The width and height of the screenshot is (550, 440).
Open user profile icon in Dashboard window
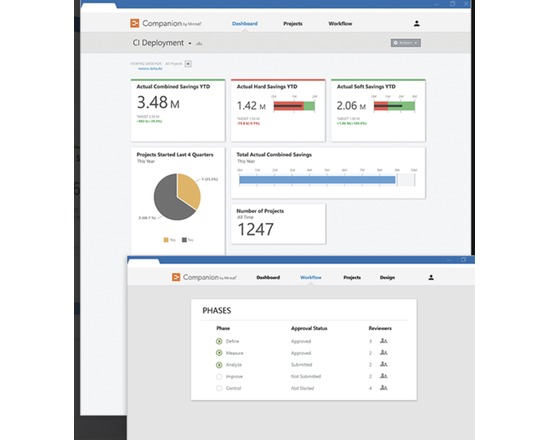416,24
